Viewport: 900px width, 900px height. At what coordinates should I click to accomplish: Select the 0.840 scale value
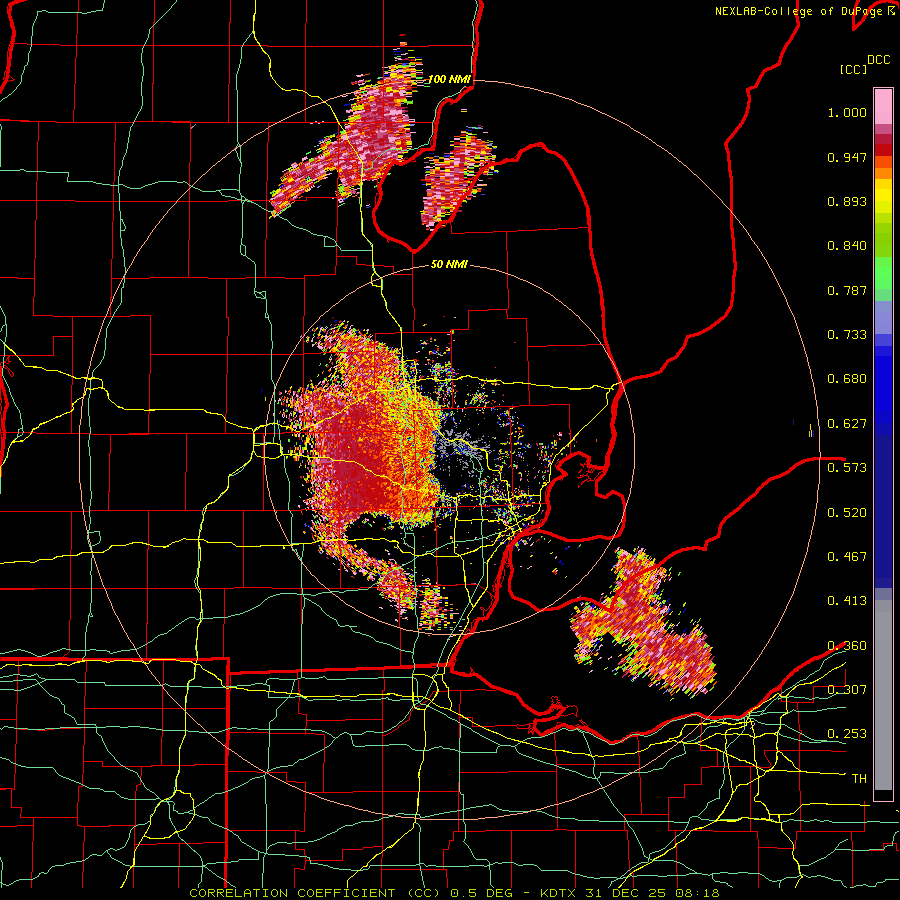click(847, 246)
